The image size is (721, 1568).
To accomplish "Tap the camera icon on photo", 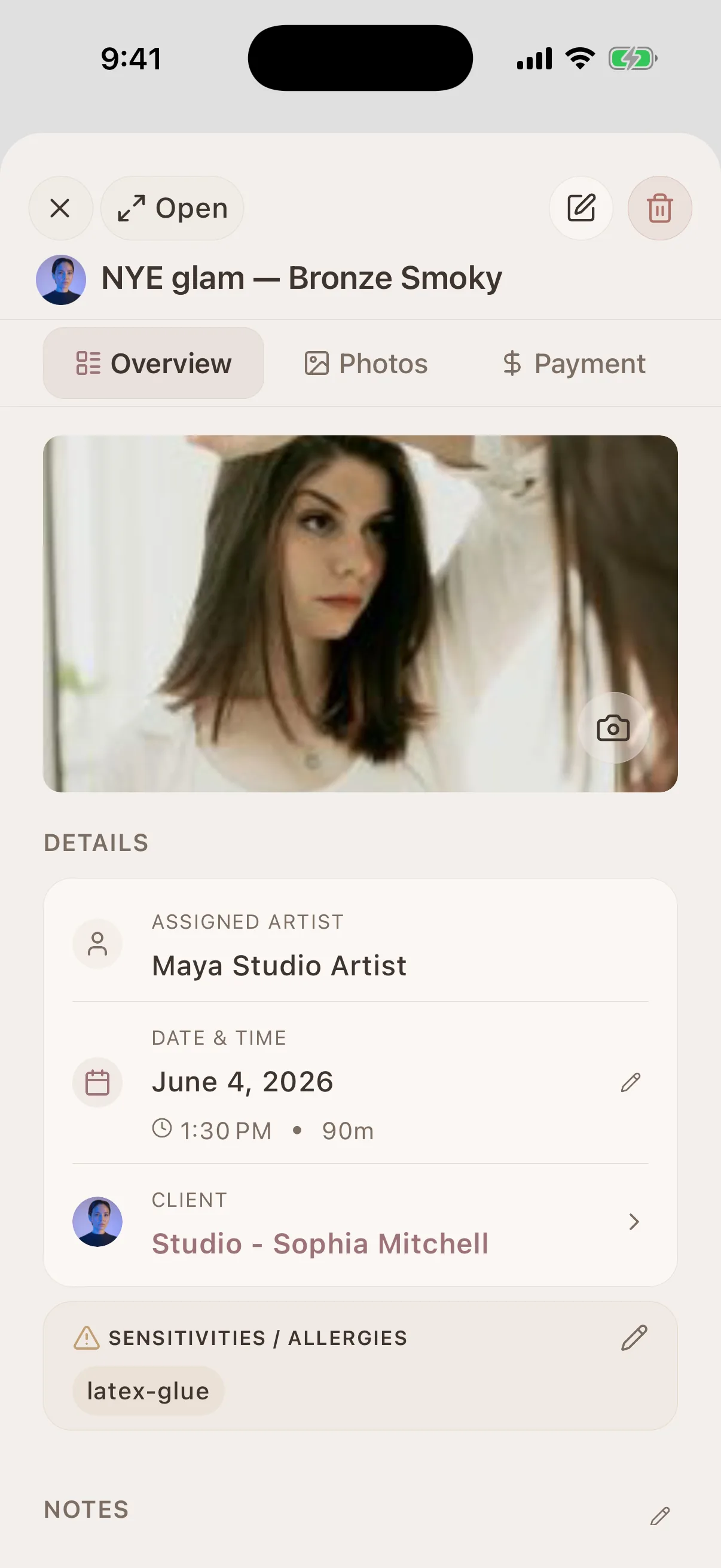I will coord(613,728).
